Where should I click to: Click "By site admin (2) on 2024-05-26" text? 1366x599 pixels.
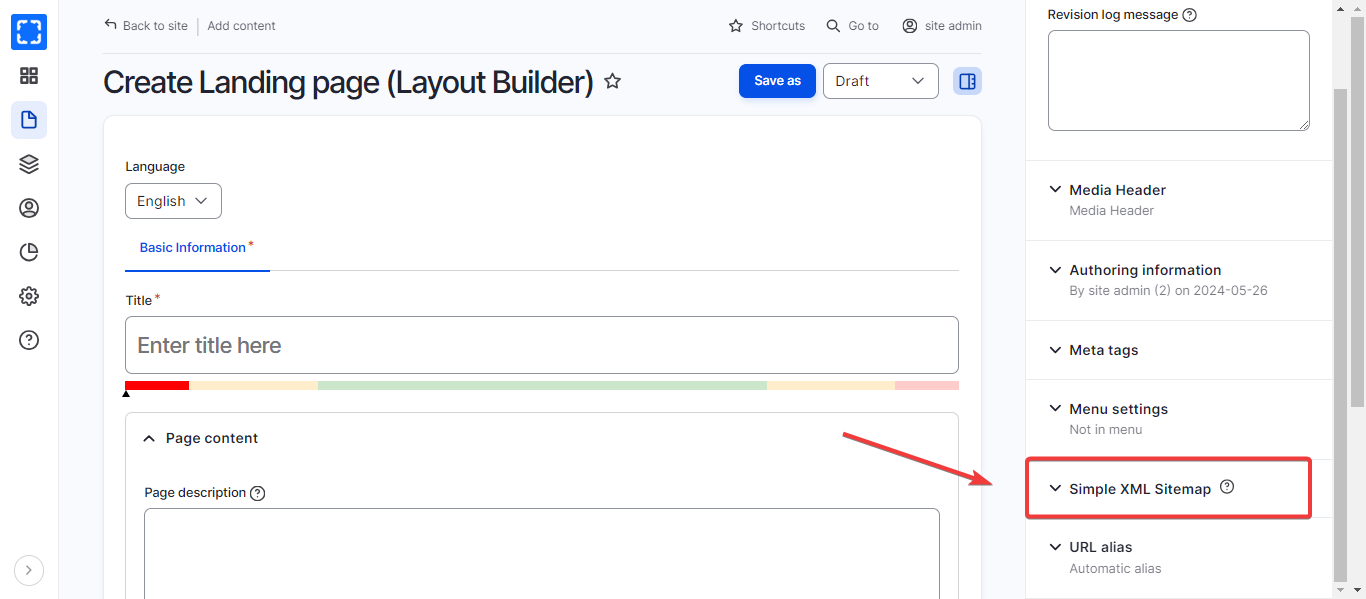coord(1168,291)
